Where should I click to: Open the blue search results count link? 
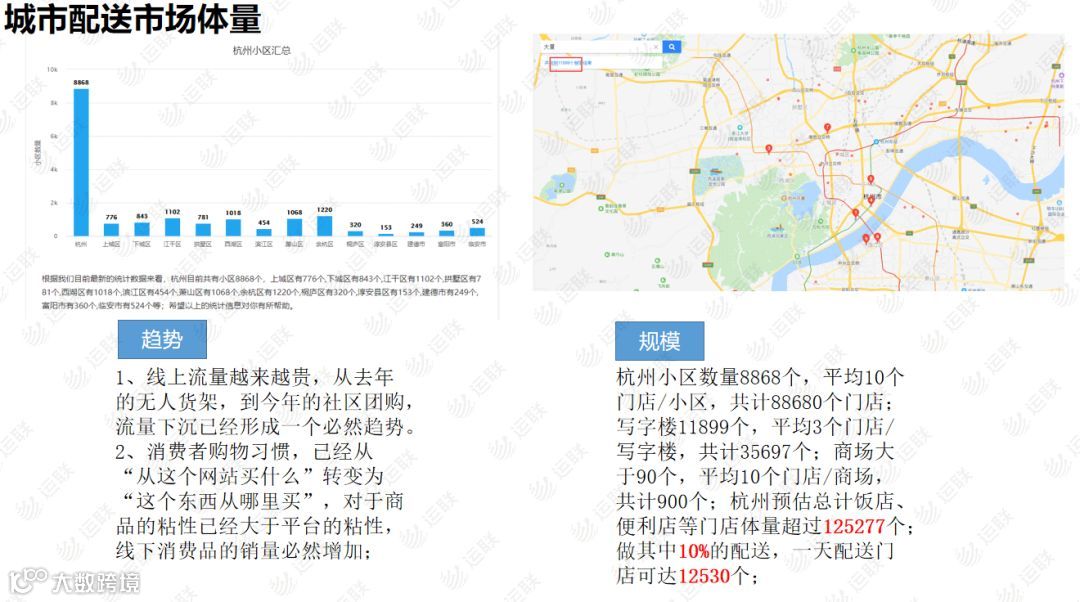tap(567, 63)
